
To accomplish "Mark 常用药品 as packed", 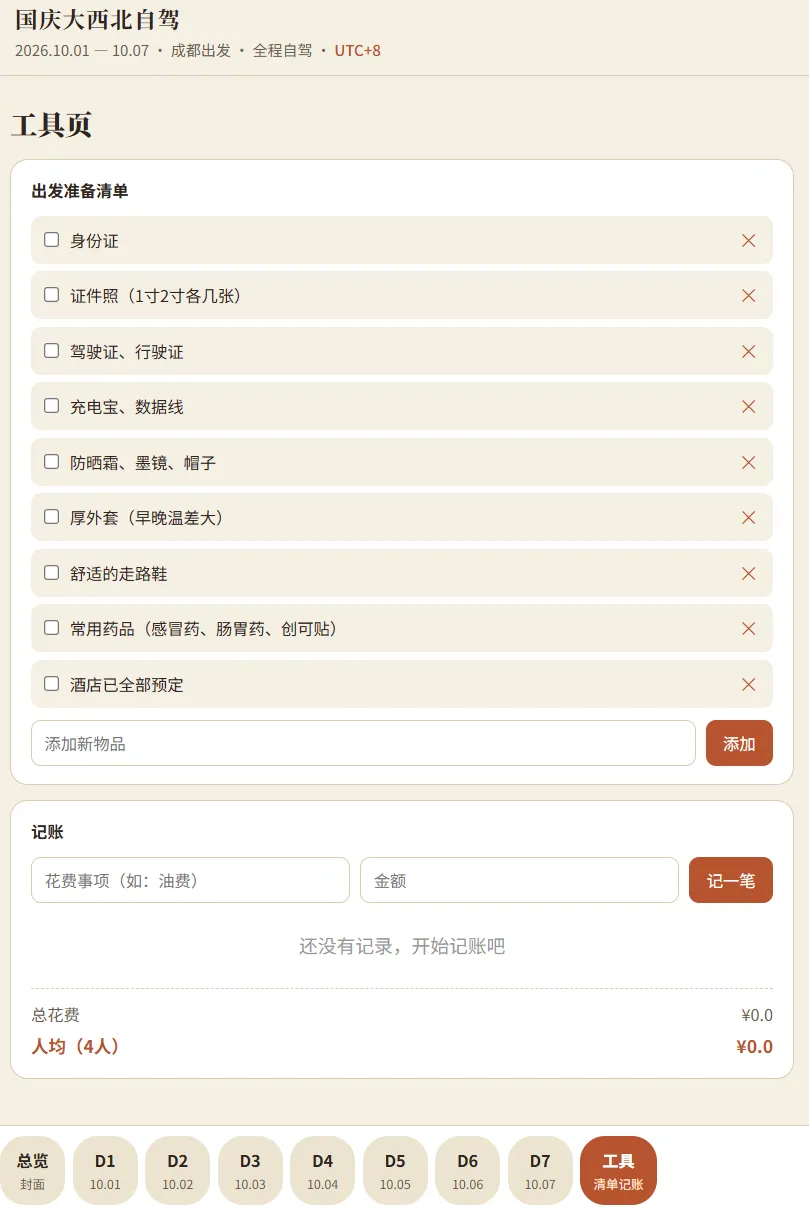I will click(x=52, y=628).
